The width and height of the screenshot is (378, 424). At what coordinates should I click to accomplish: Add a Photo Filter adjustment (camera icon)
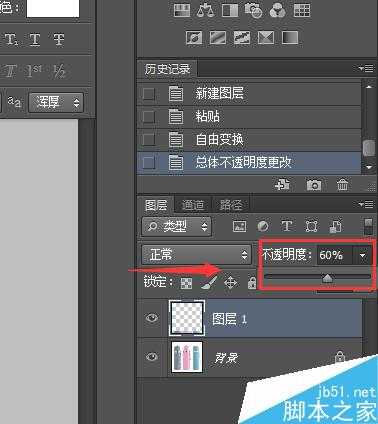[x=253, y=10]
